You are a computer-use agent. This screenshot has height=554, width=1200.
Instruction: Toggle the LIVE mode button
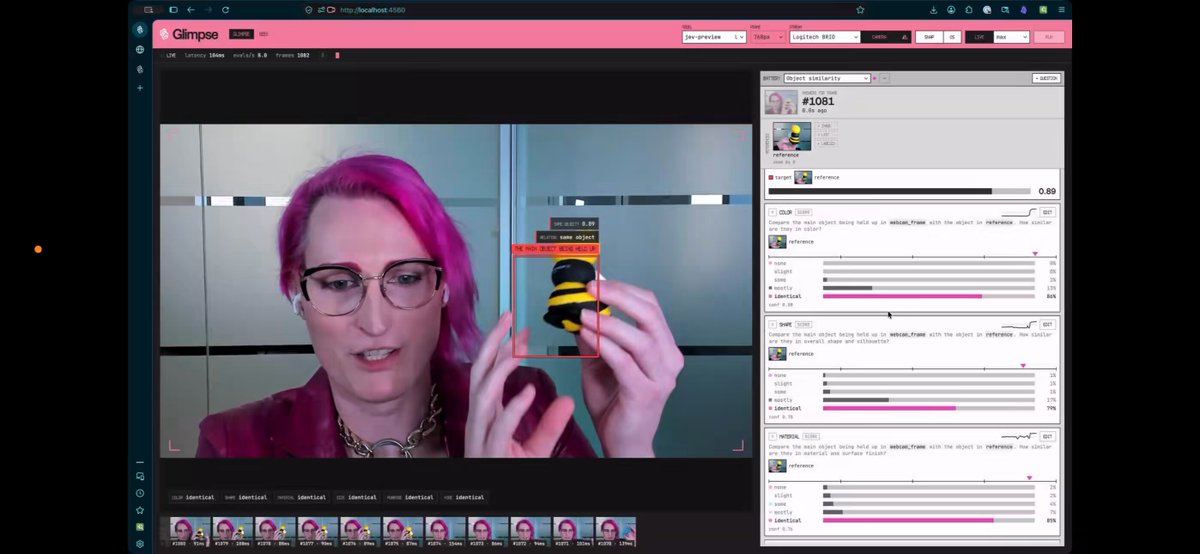click(x=979, y=36)
